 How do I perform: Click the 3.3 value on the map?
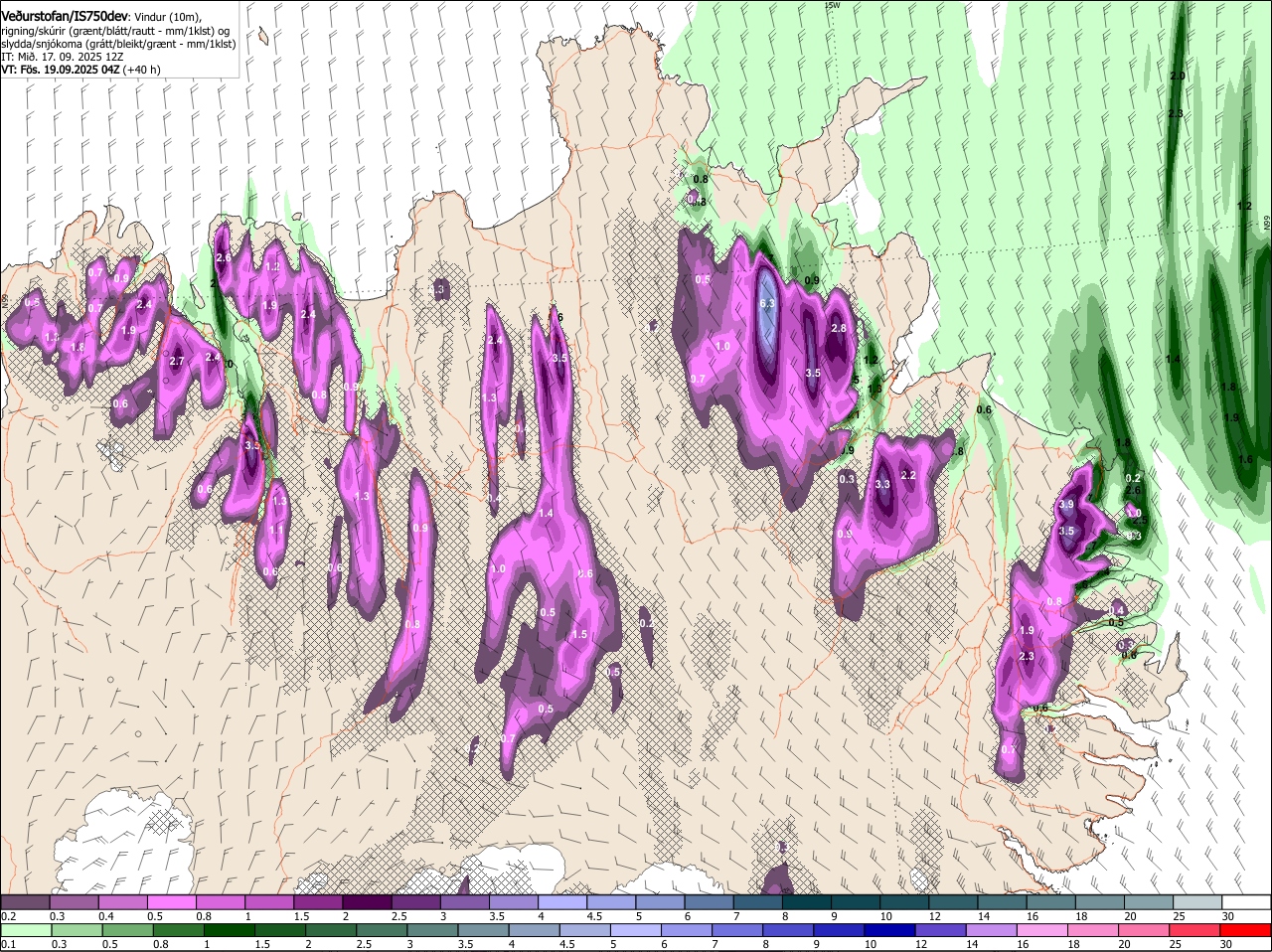point(882,484)
